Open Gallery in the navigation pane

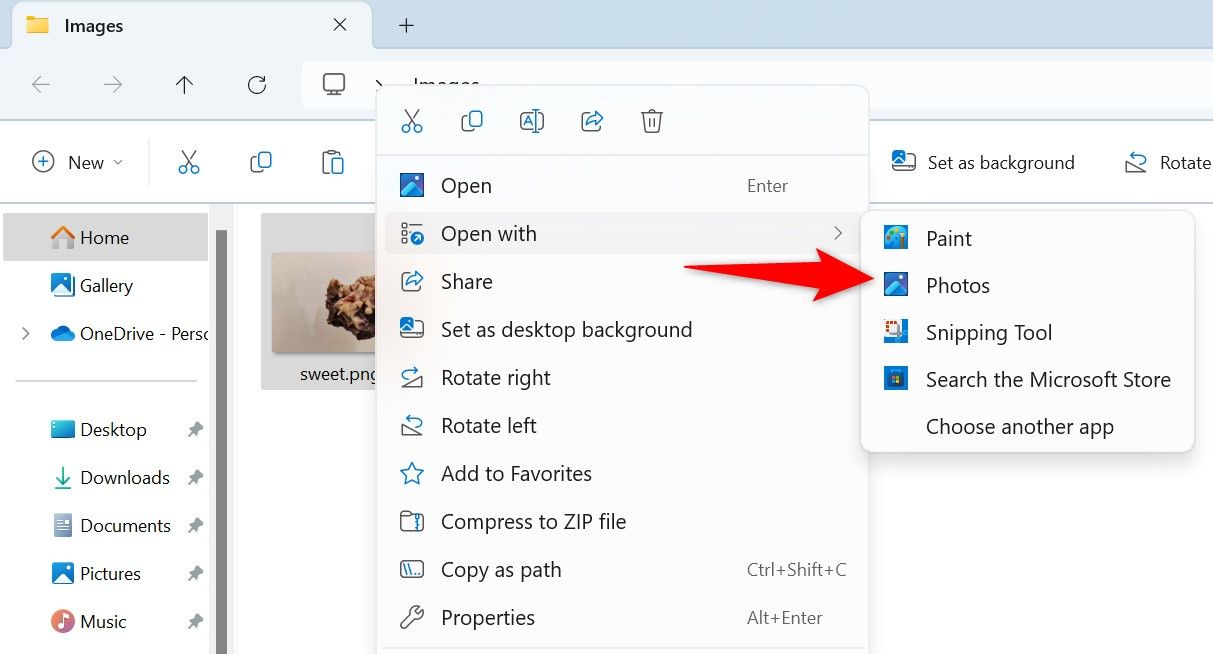pos(106,285)
